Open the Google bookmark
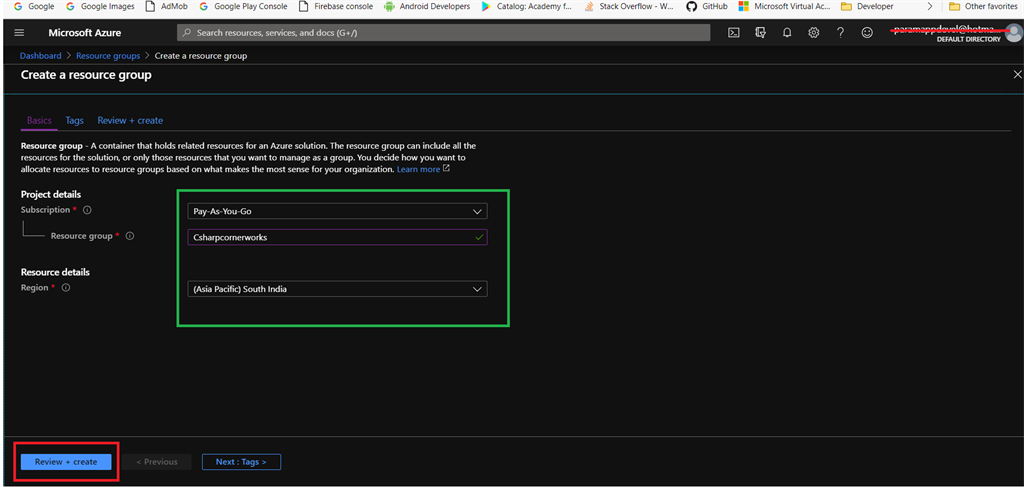1024x487 pixels. (35, 7)
